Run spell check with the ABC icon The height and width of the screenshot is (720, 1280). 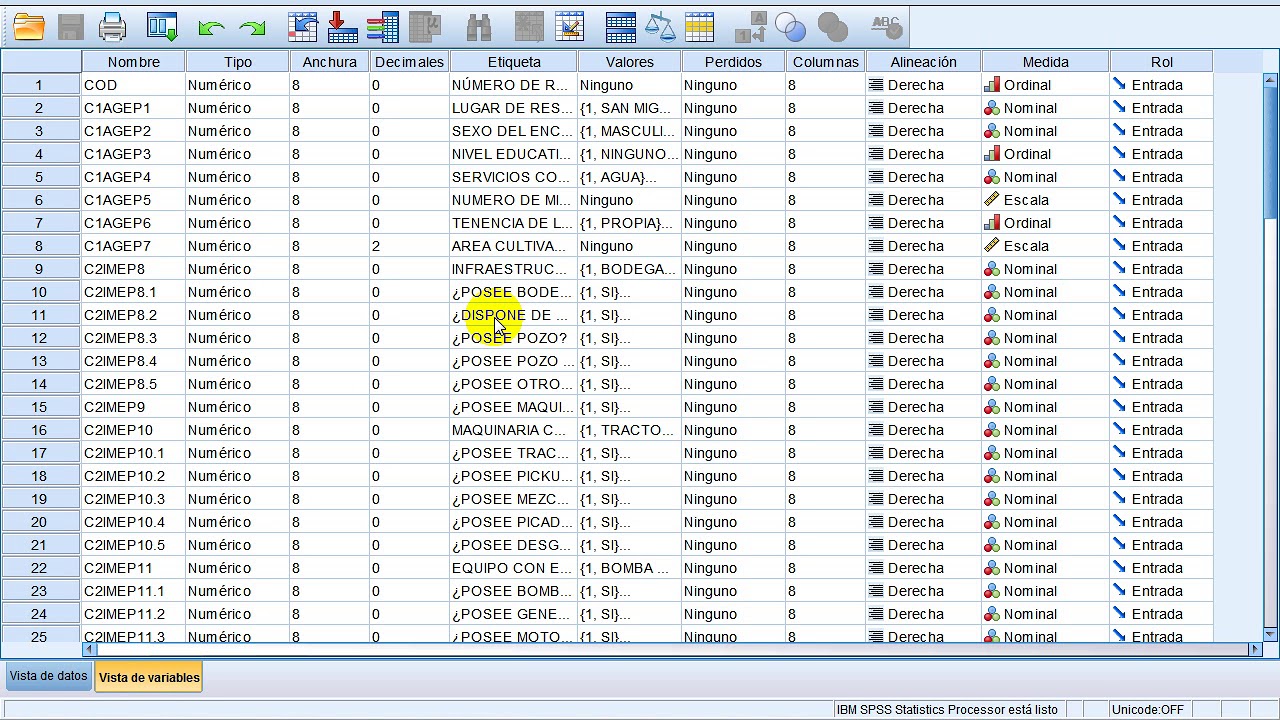point(885,25)
